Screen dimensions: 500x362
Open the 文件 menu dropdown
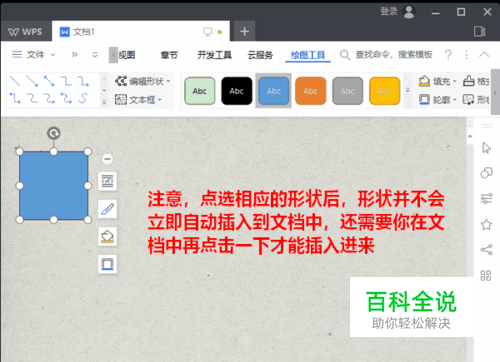pos(33,54)
